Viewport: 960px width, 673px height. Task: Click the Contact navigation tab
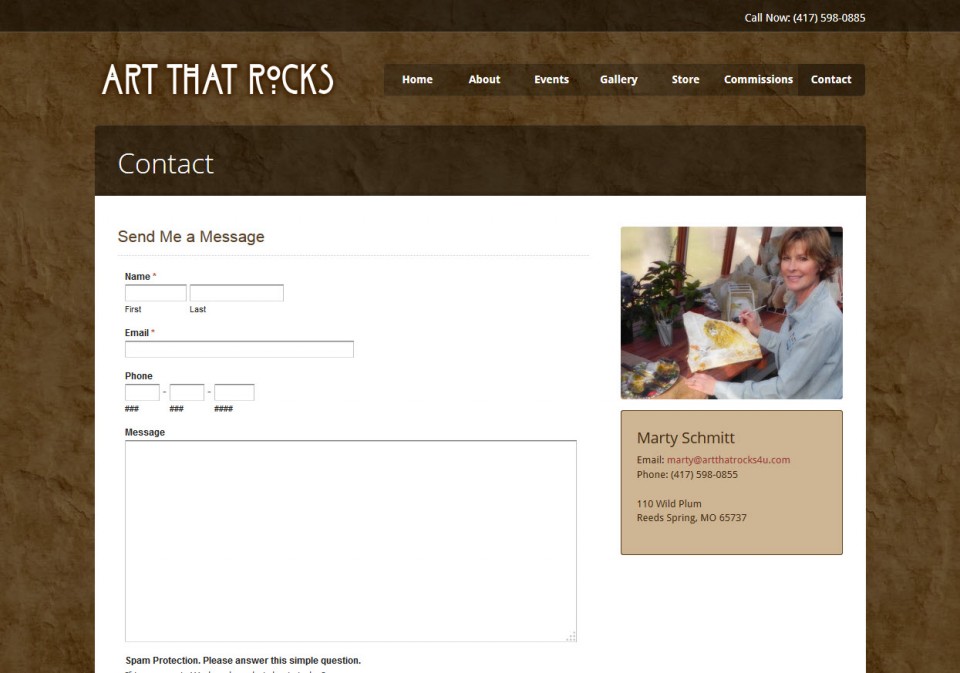831,80
